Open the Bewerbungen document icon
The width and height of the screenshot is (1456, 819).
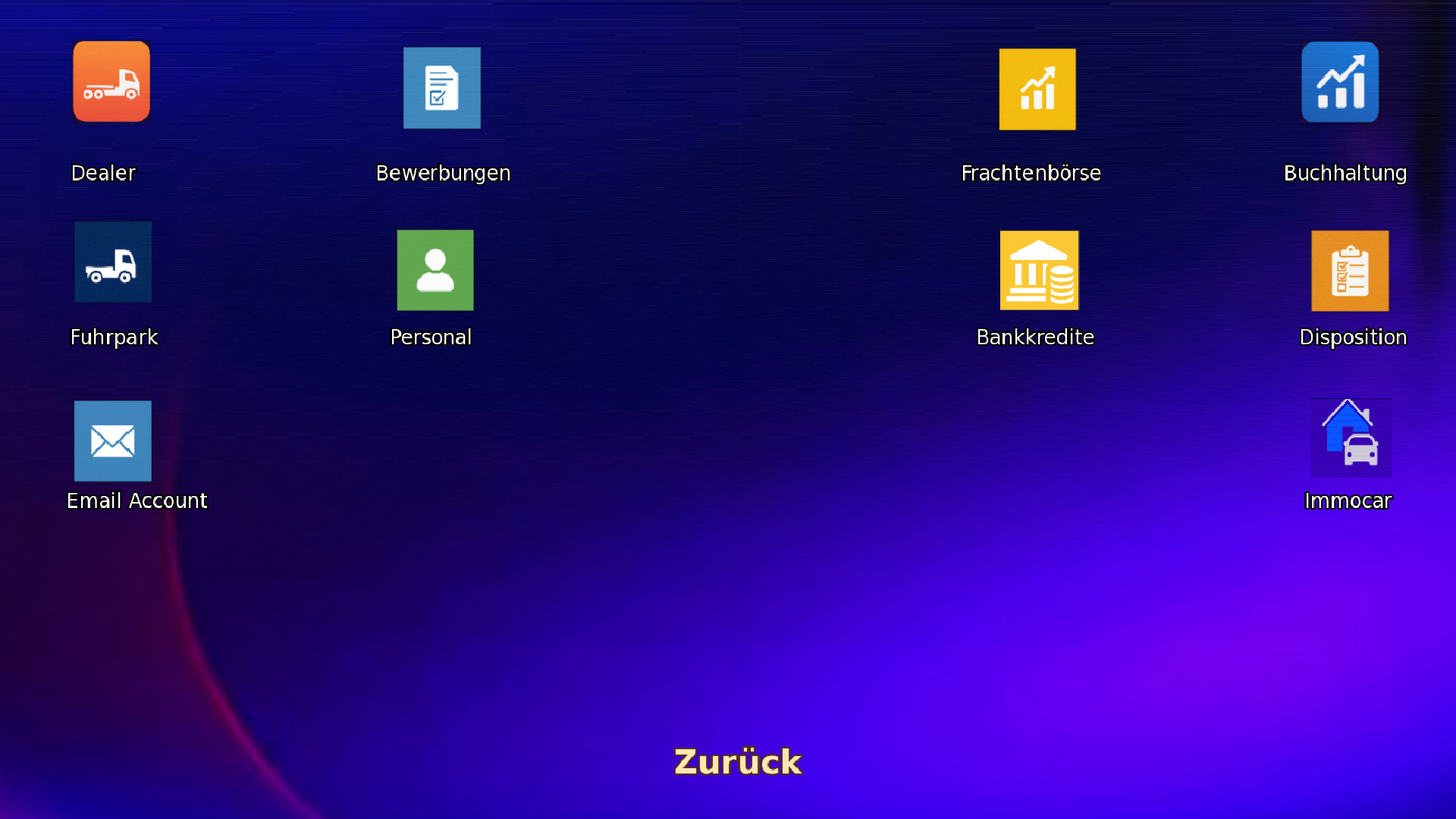[442, 88]
